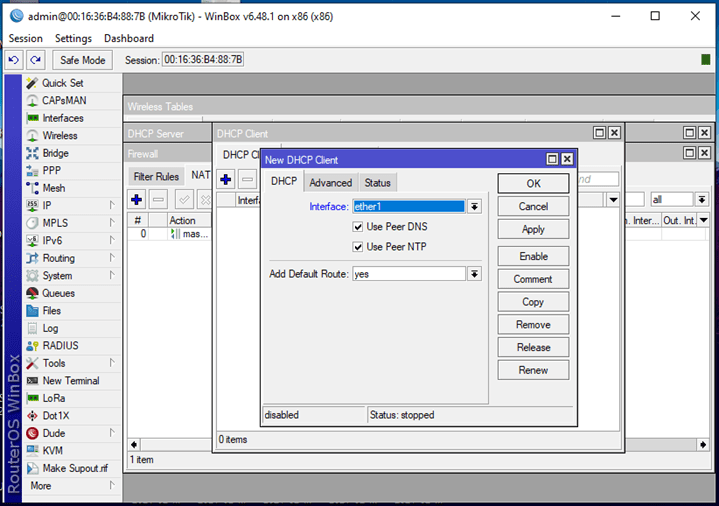719x506 pixels.
Task: Open the Bridge sidebar entry
Action: pyautogui.click(x=55, y=153)
